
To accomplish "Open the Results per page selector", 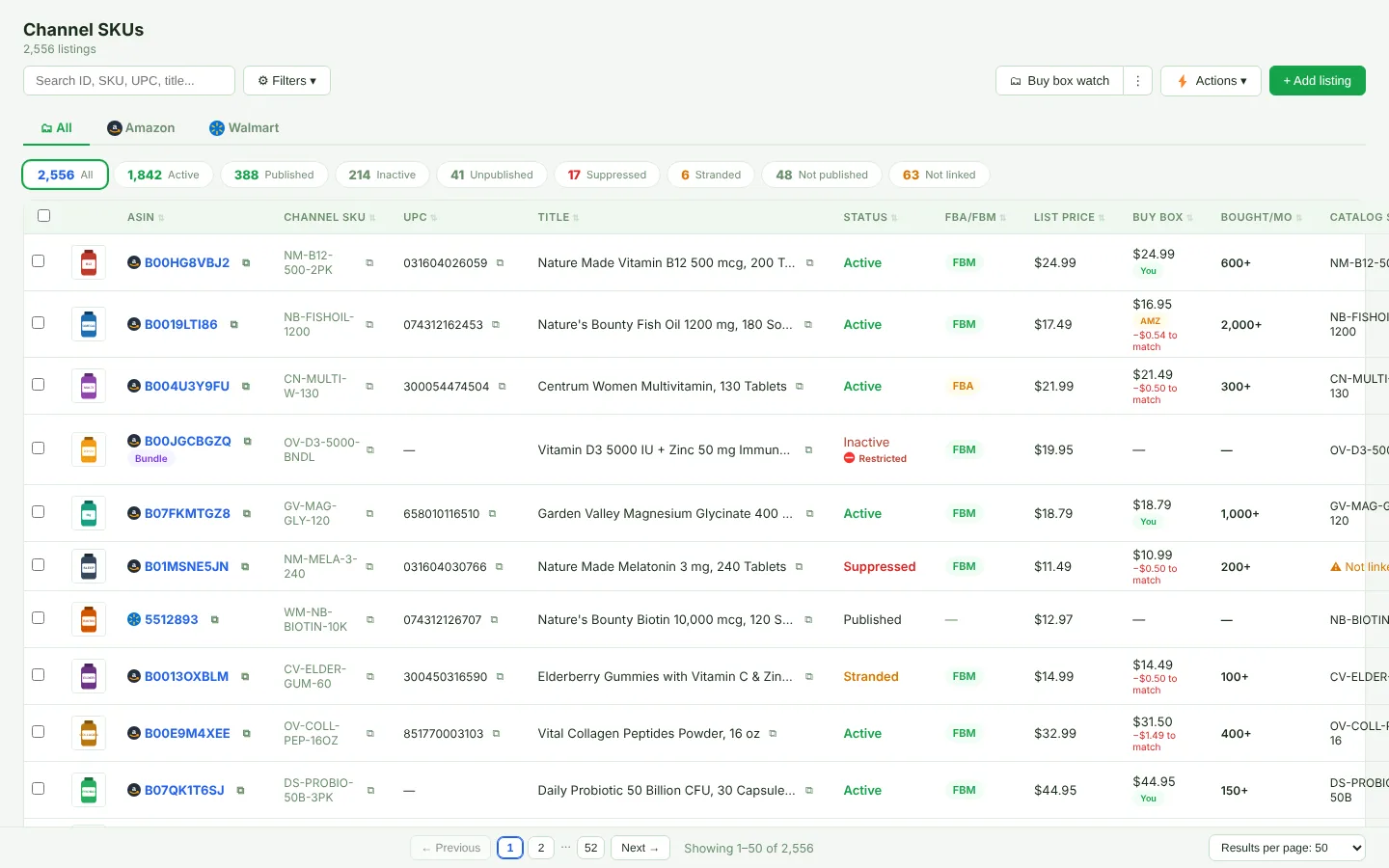I will point(1287,848).
